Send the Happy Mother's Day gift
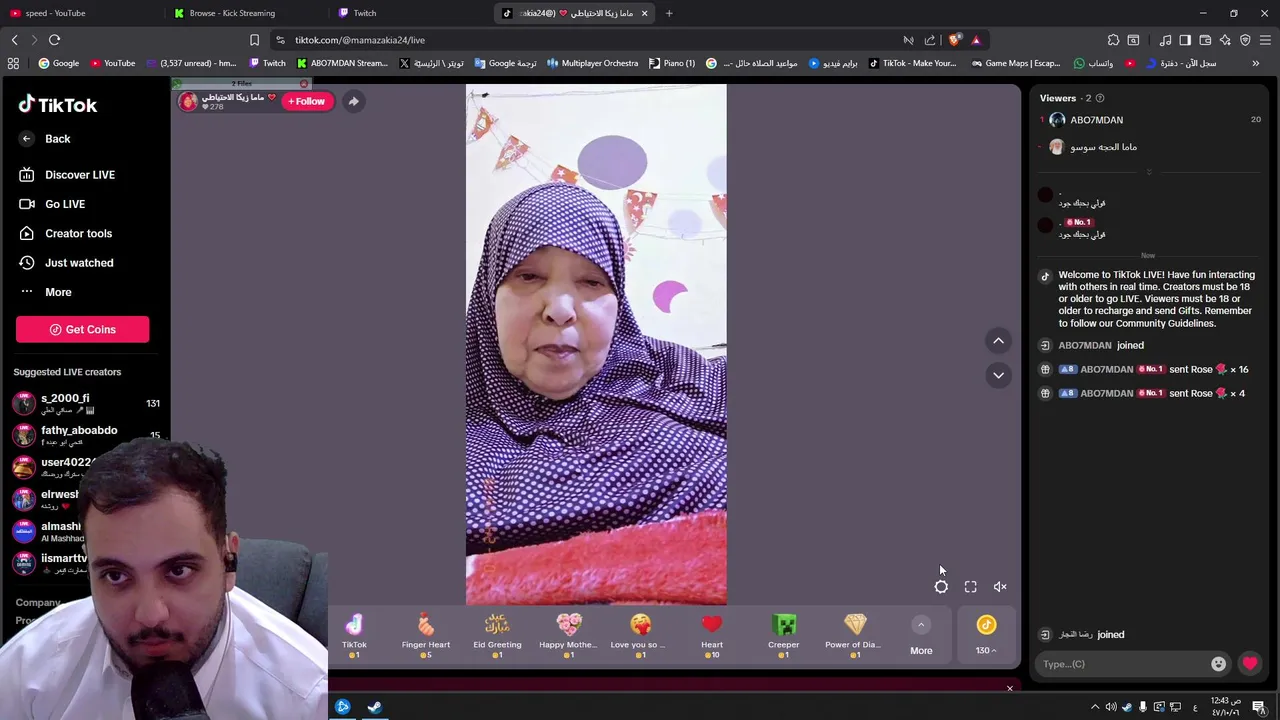The width and height of the screenshot is (1280, 720). (569, 636)
